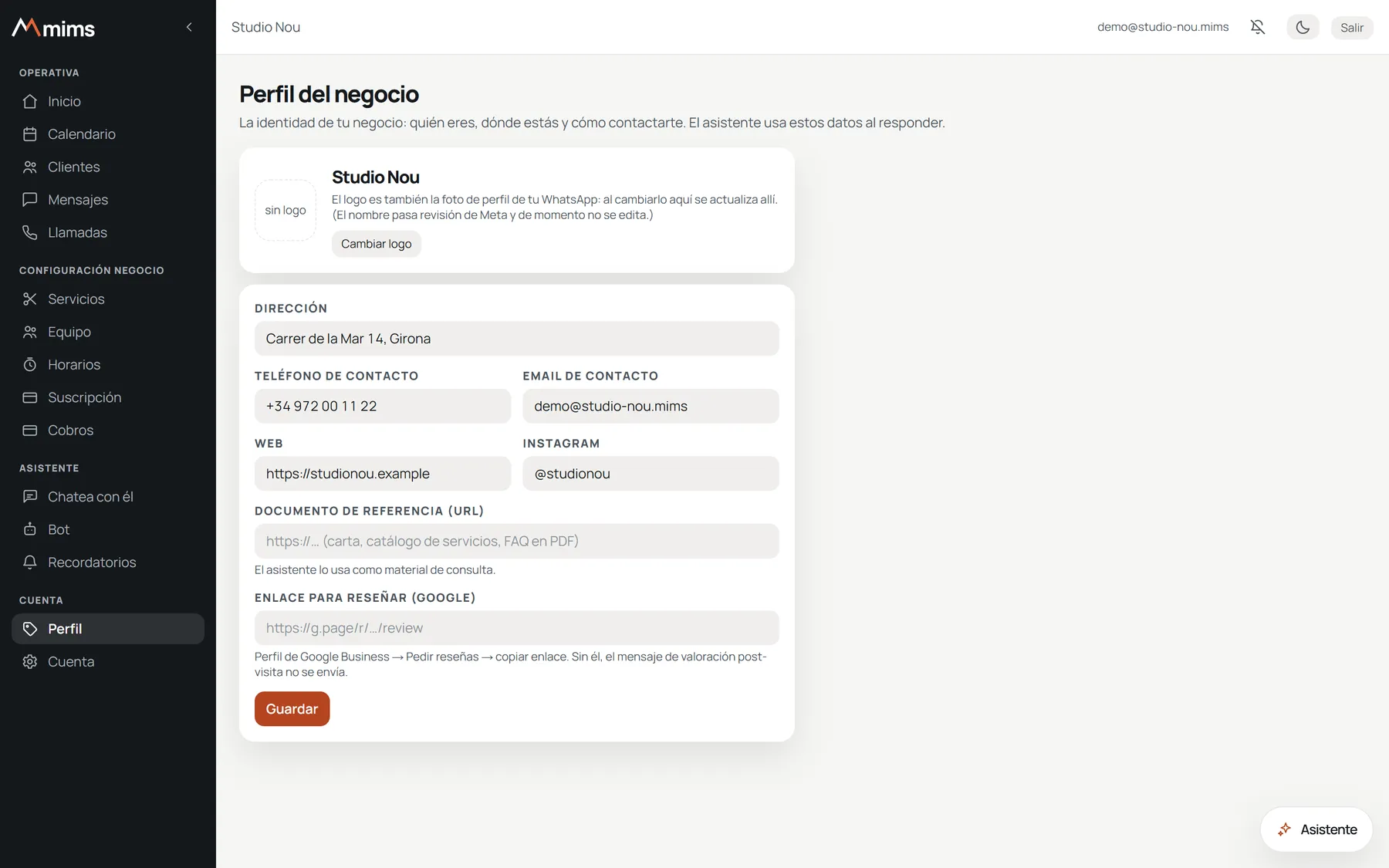Open the Equipo page

(x=108, y=332)
